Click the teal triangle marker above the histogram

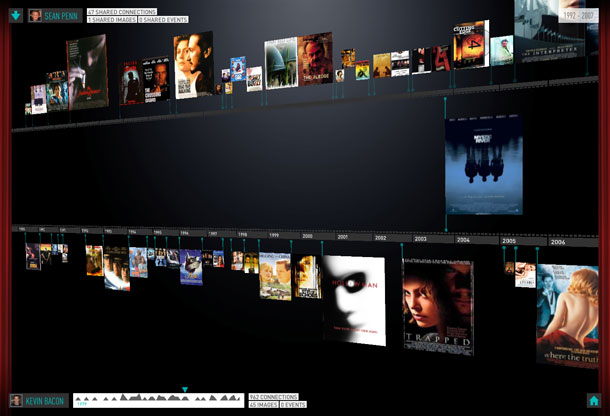tap(185, 390)
